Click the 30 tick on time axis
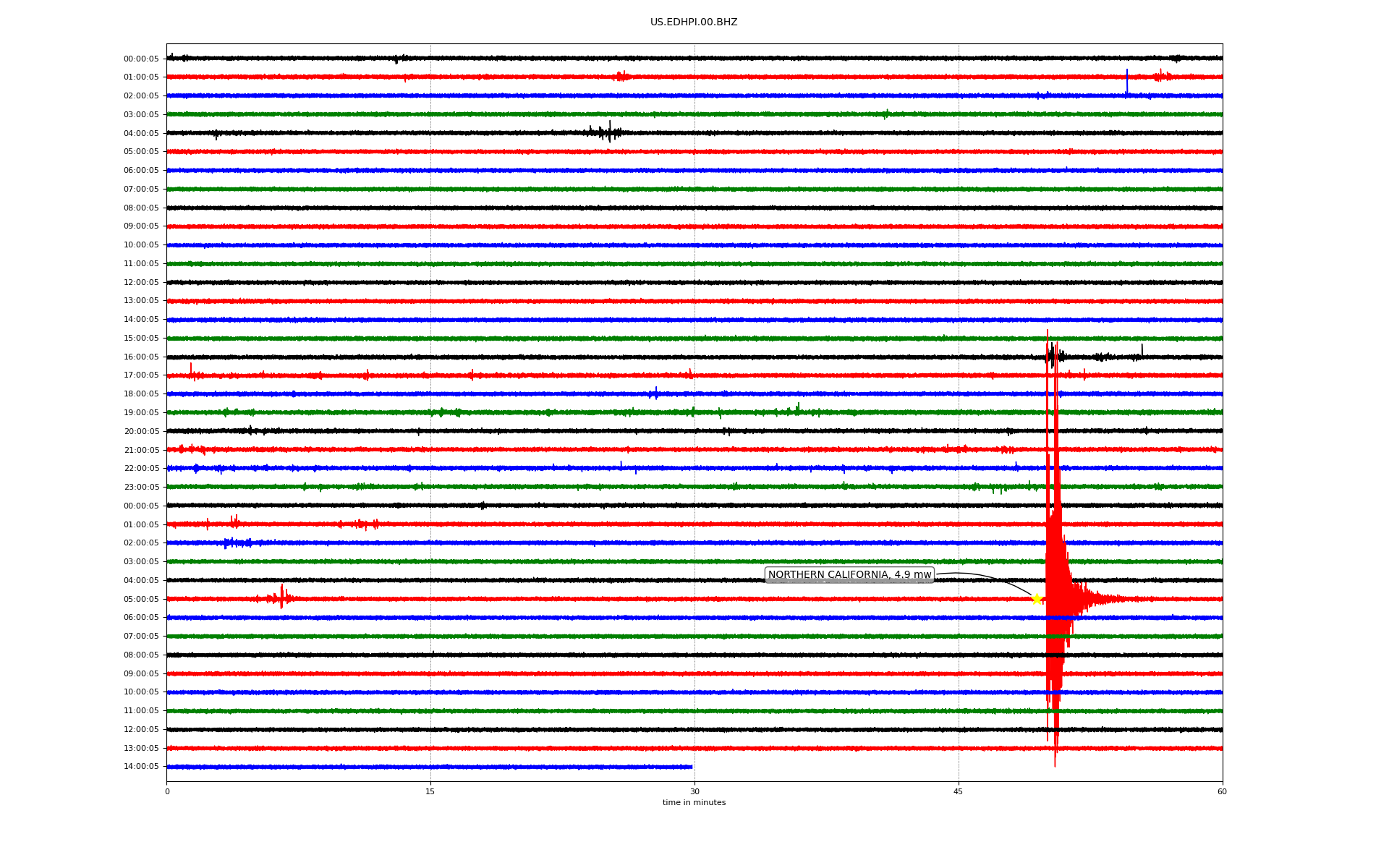 694,791
